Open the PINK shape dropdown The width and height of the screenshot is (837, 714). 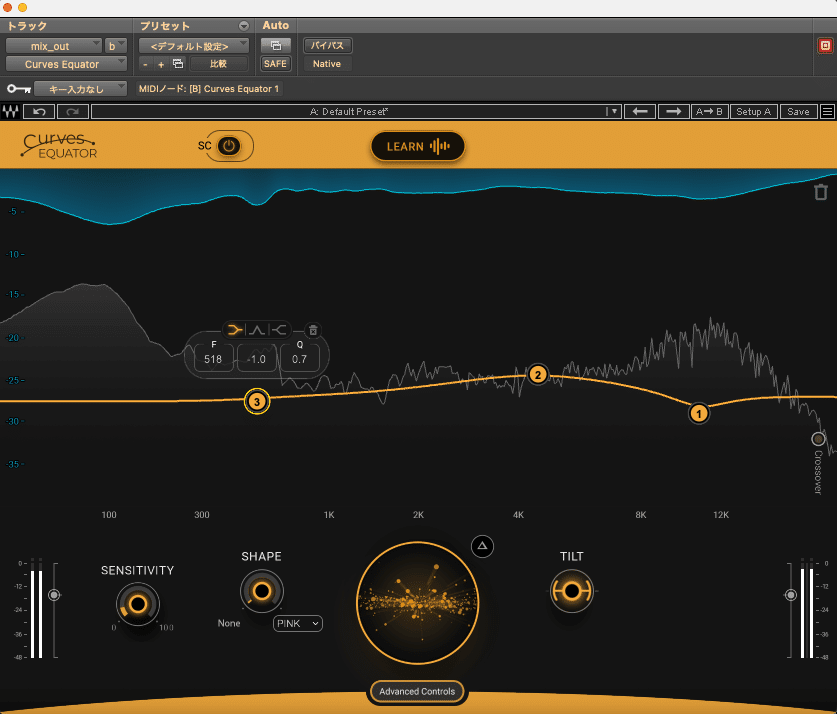pyautogui.click(x=297, y=623)
